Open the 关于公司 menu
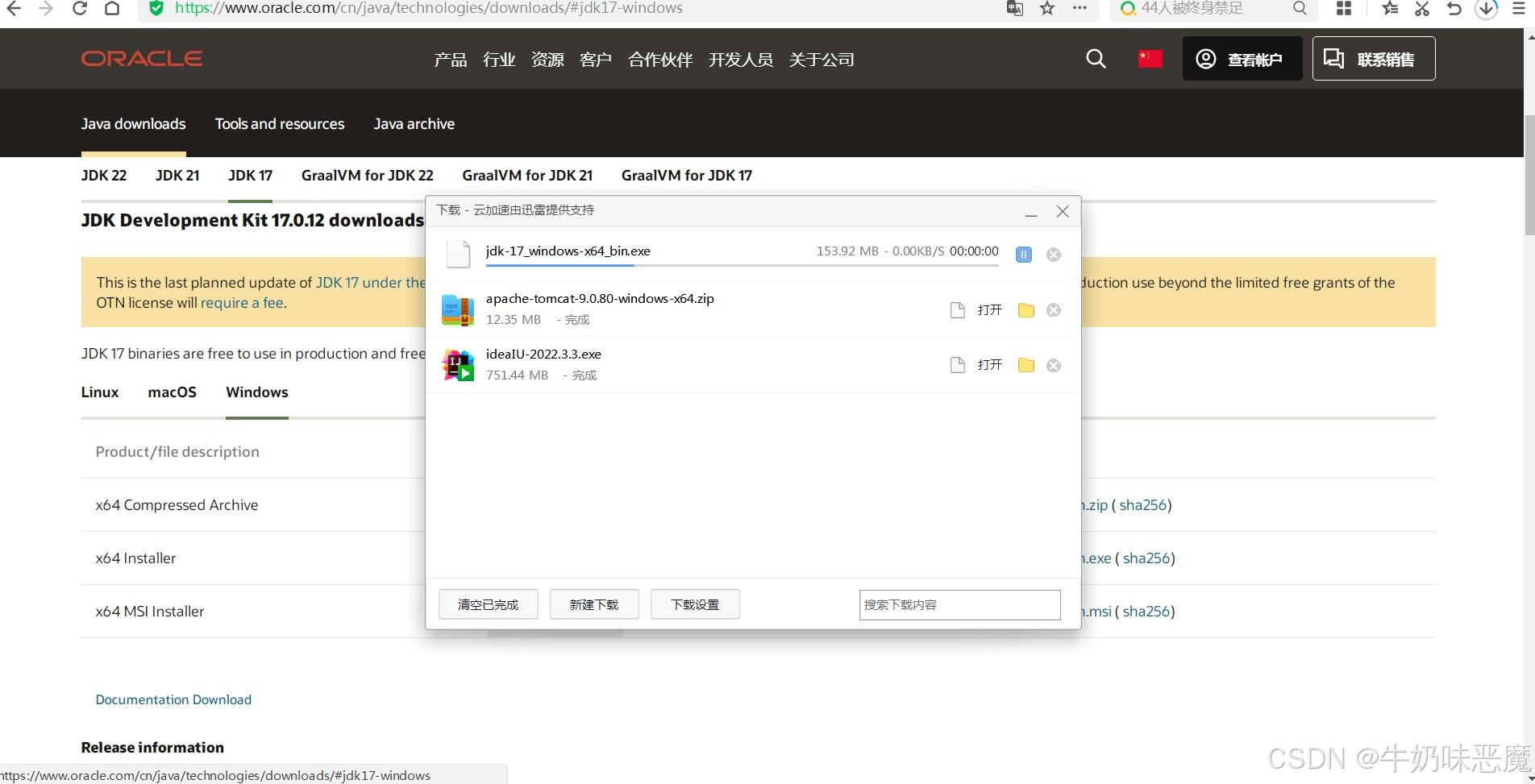The image size is (1535, 784). [822, 60]
